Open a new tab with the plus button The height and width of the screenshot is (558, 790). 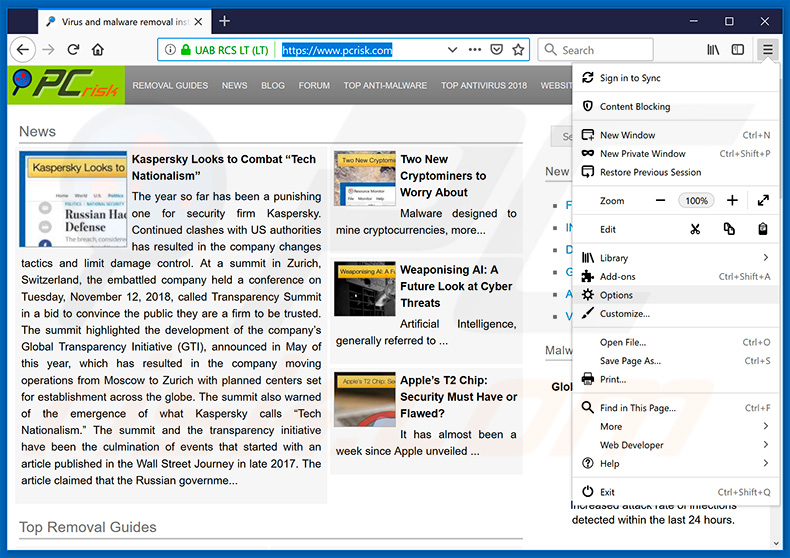(225, 21)
